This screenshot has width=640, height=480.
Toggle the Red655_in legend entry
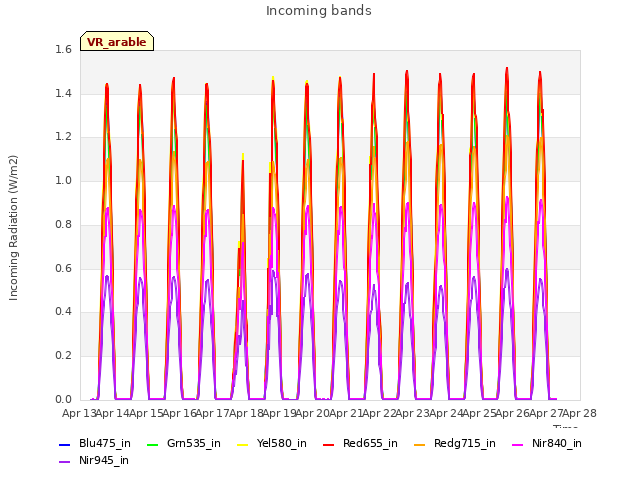coord(360,444)
